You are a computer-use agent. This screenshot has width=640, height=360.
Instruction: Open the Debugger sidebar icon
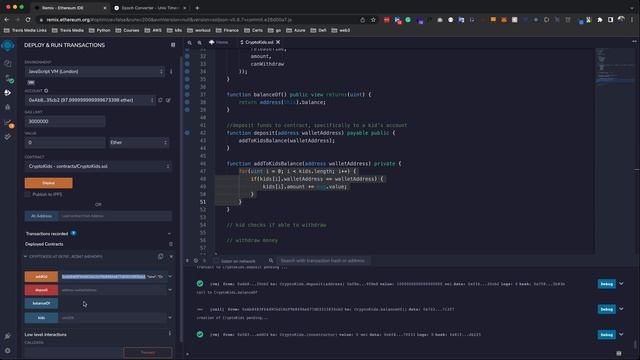pyautogui.click(x=7, y=107)
